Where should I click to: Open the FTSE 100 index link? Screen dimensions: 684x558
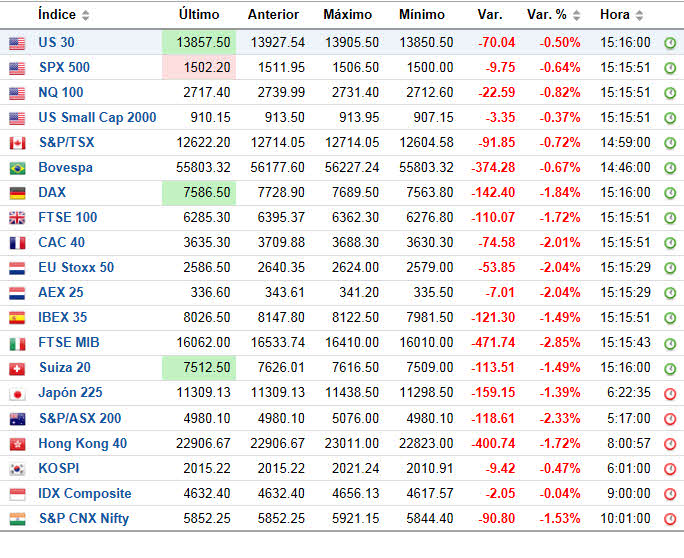(x=68, y=218)
